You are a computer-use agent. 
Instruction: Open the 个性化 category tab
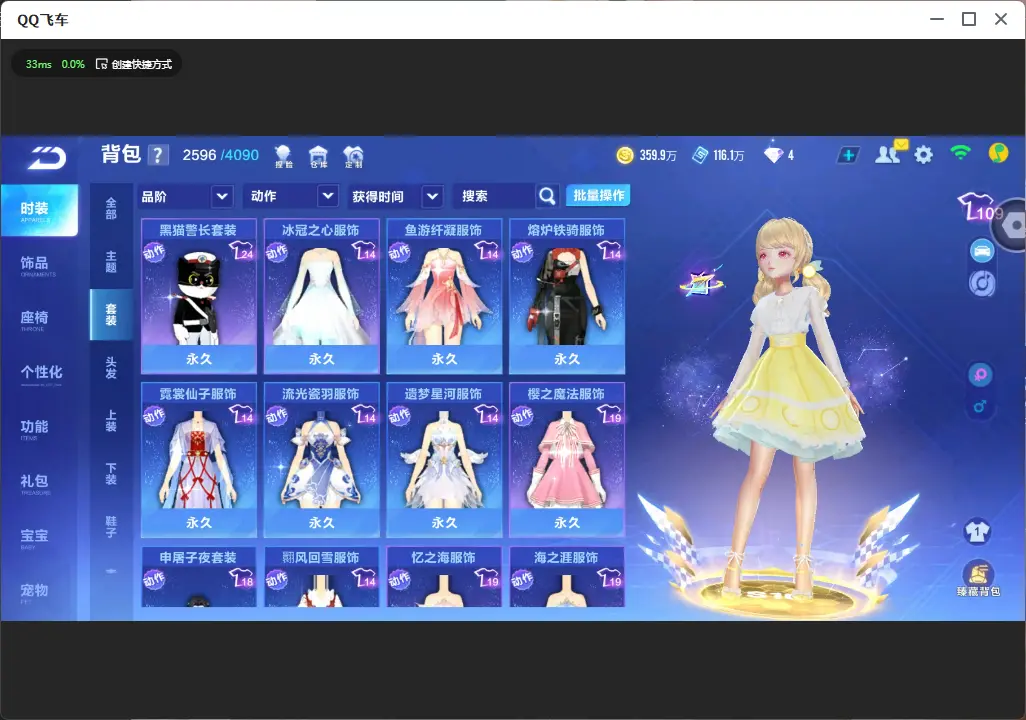[x=41, y=374]
